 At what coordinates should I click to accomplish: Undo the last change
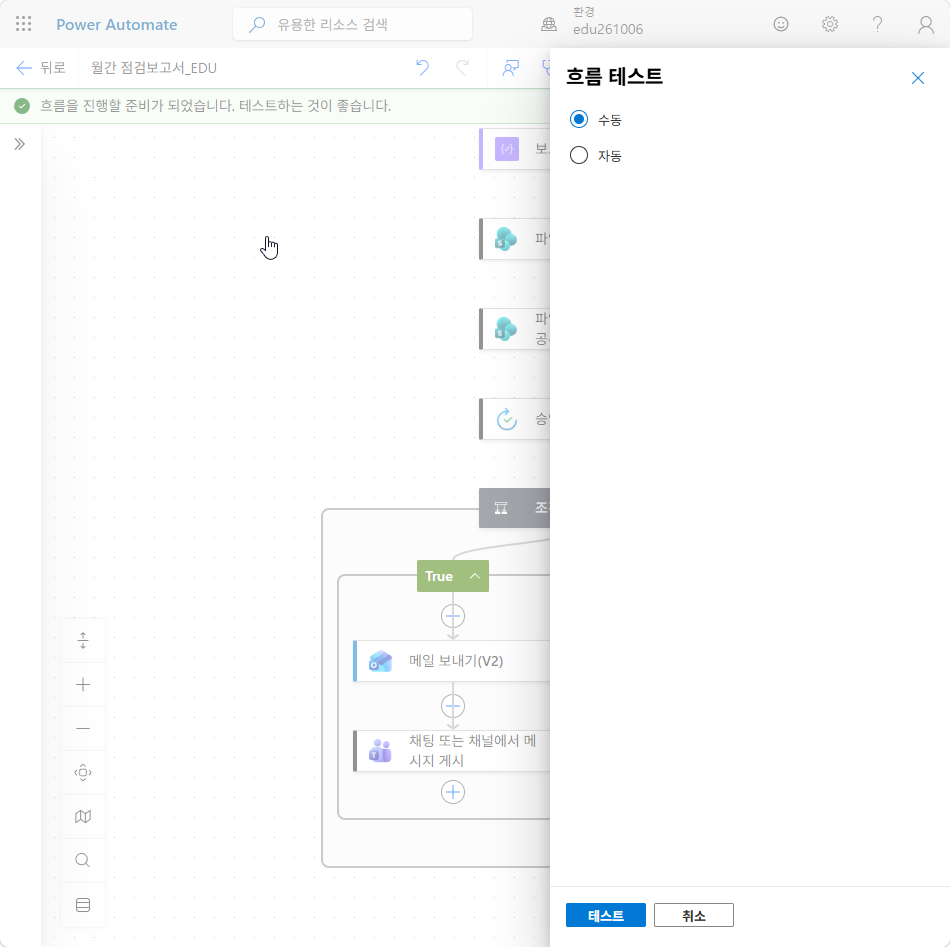tap(422, 67)
